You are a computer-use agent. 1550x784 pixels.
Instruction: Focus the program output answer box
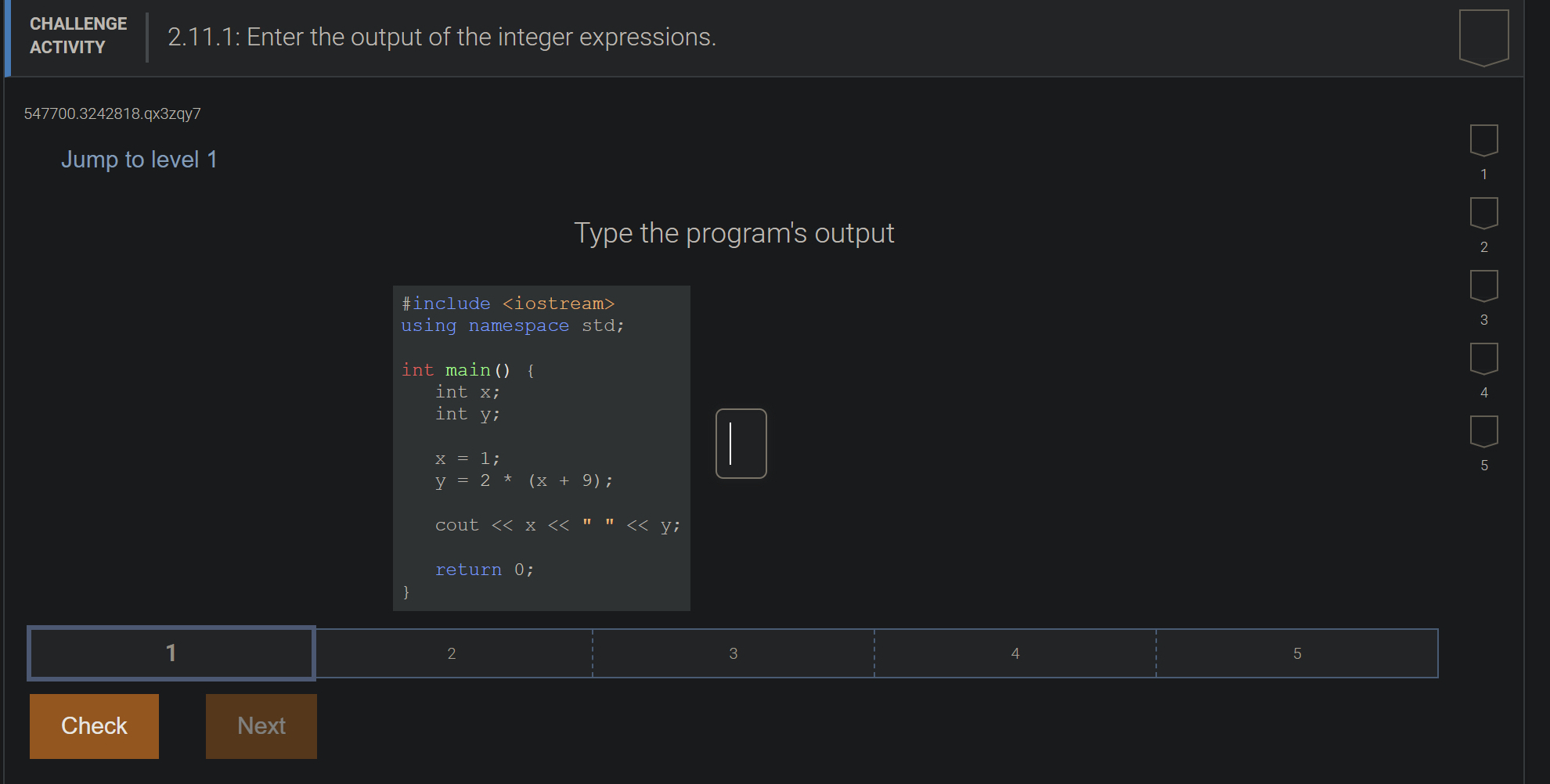point(741,444)
